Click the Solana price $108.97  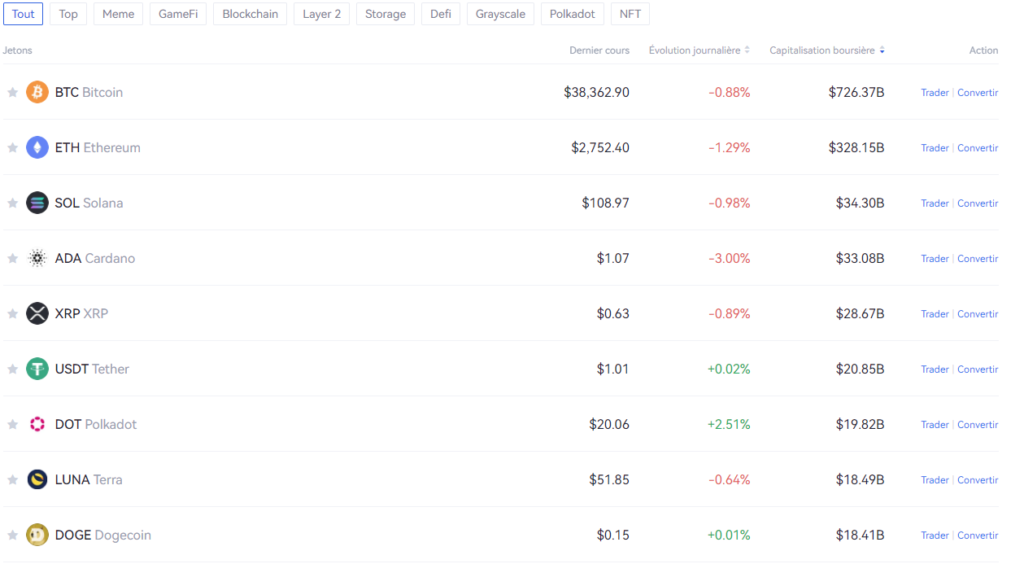point(605,203)
